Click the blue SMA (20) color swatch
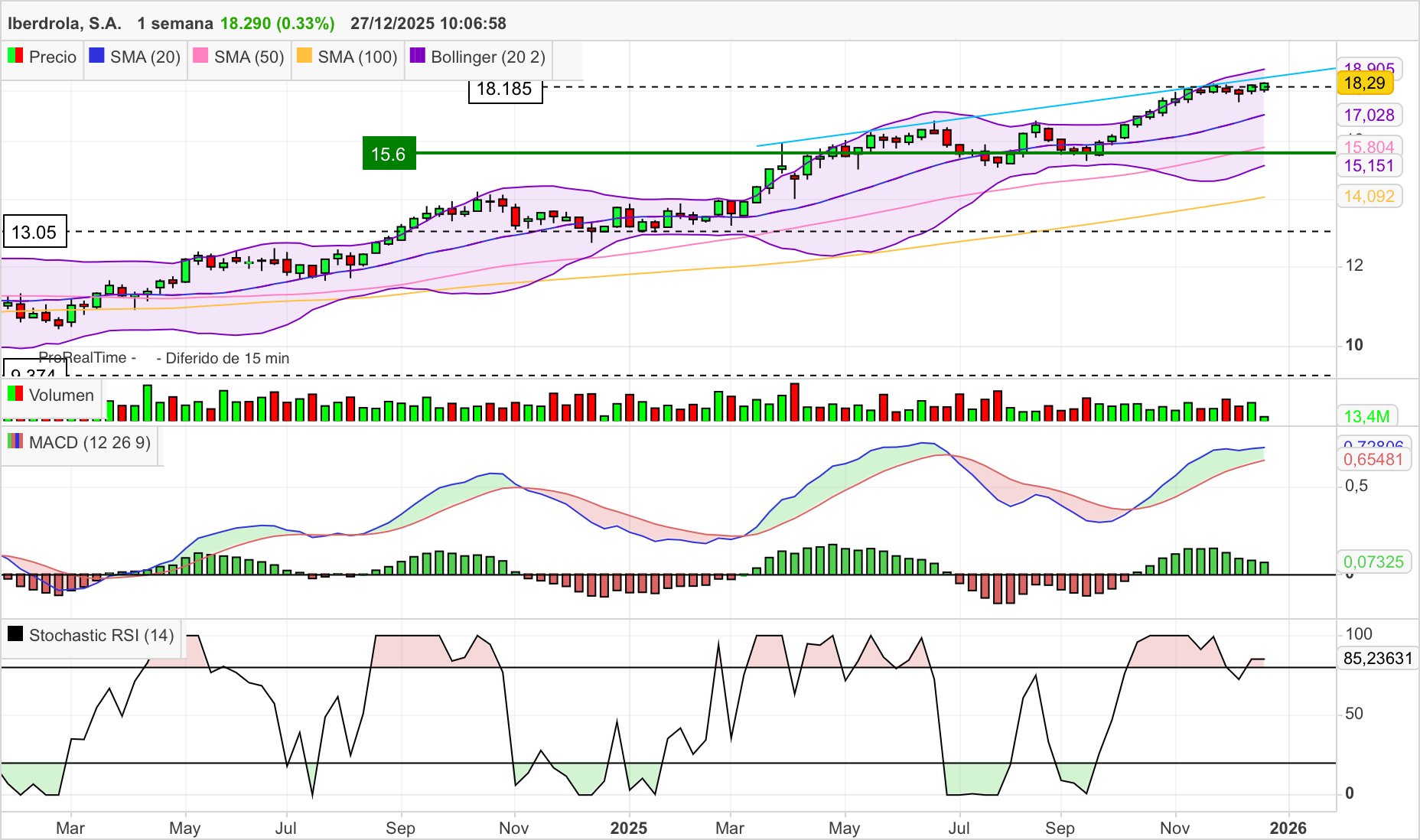Image resolution: width=1420 pixels, height=840 pixels. (96, 56)
